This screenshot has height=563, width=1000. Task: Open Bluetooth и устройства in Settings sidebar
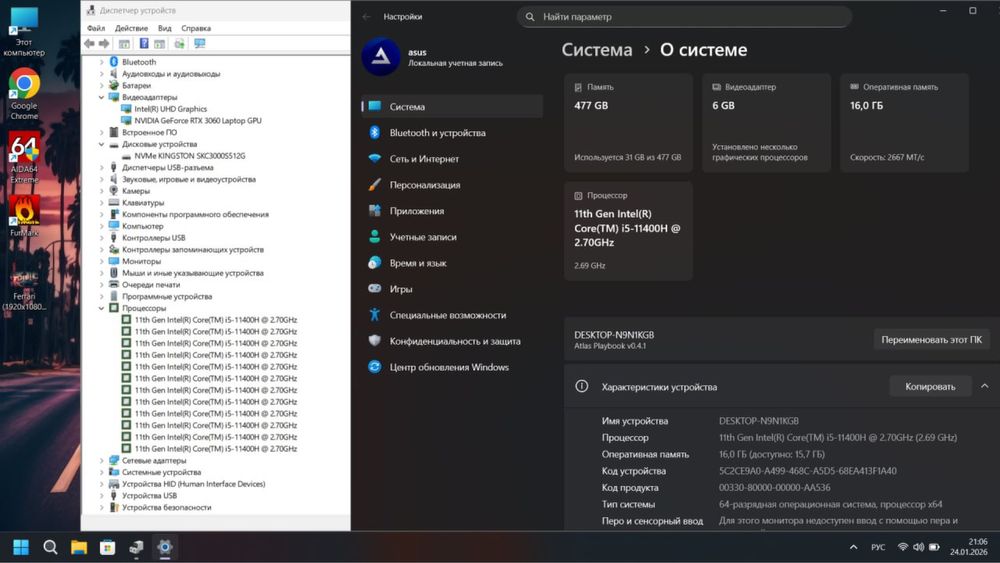coord(452,133)
